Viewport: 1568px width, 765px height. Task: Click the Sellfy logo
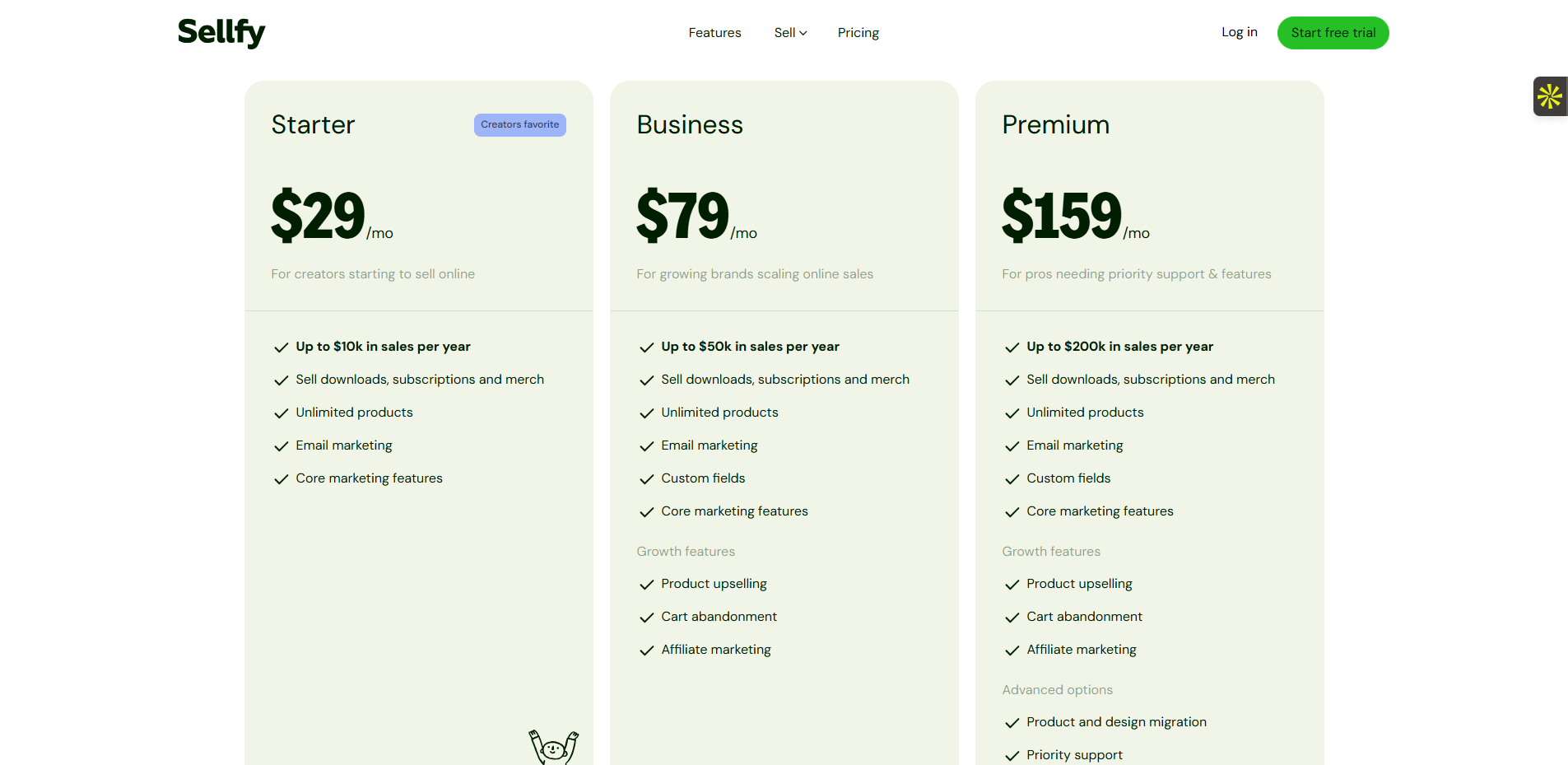(221, 33)
